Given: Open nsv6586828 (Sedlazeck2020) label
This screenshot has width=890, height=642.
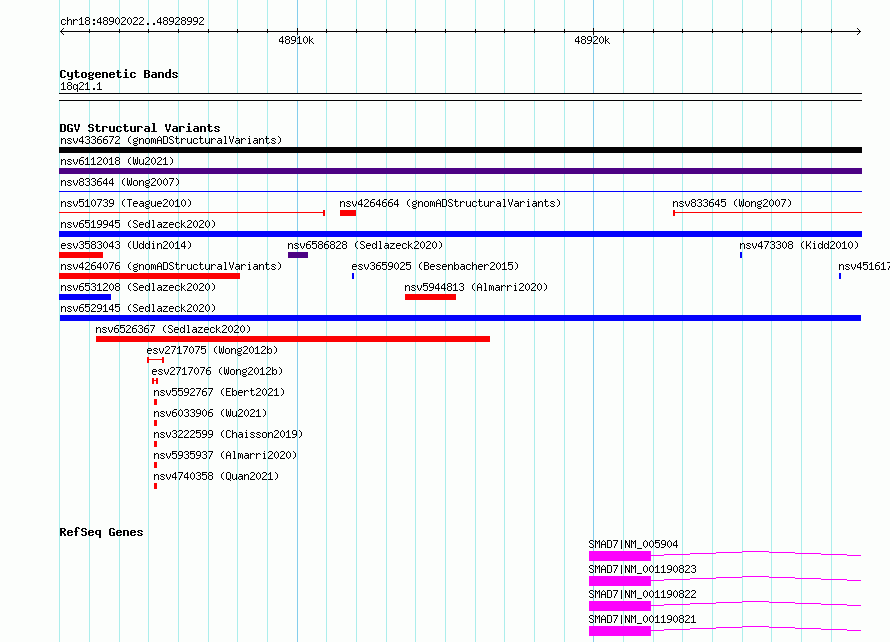Looking at the screenshot, I should [365, 245].
